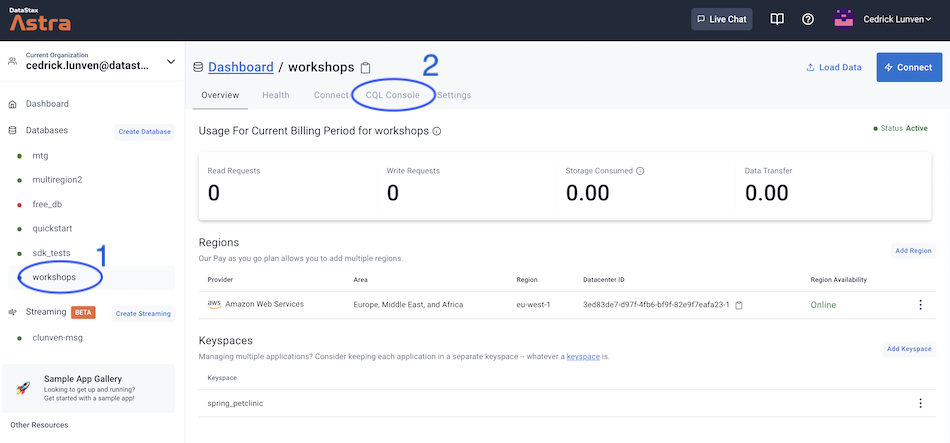Open the documentation book icon

click(777, 19)
